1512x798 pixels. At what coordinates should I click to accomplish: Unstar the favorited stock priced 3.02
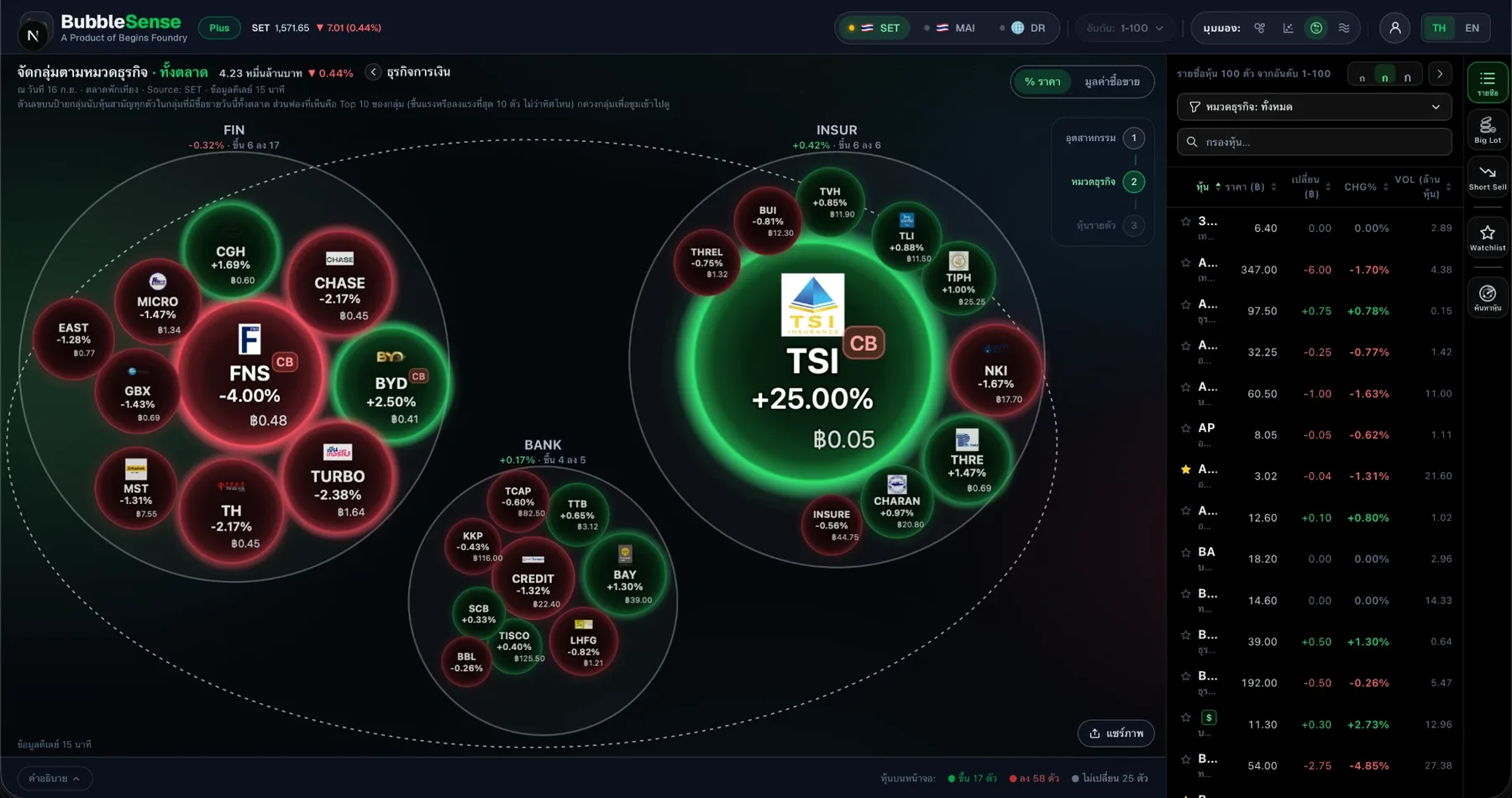coord(1185,470)
